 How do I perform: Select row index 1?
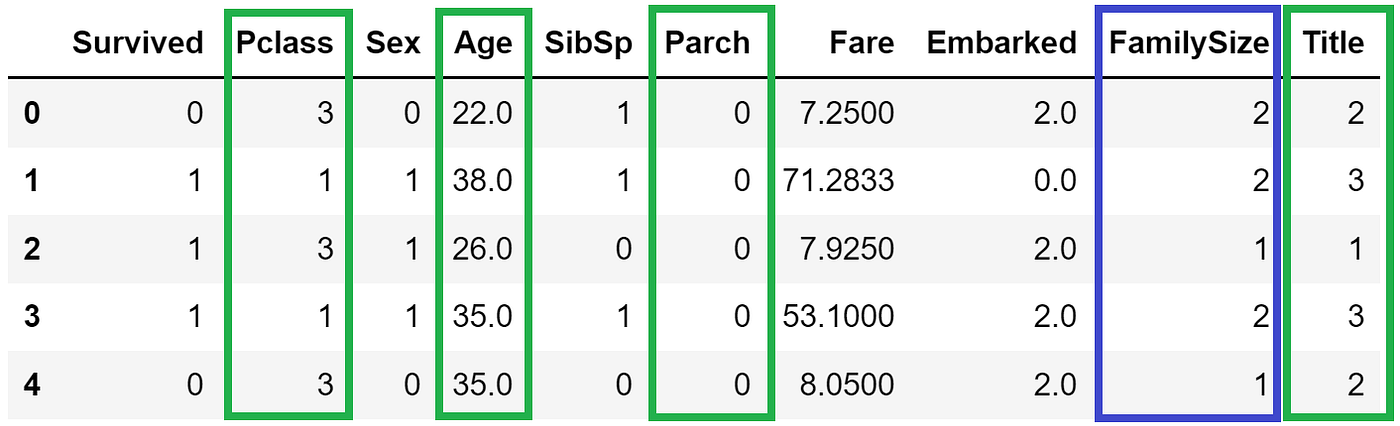coord(32,181)
